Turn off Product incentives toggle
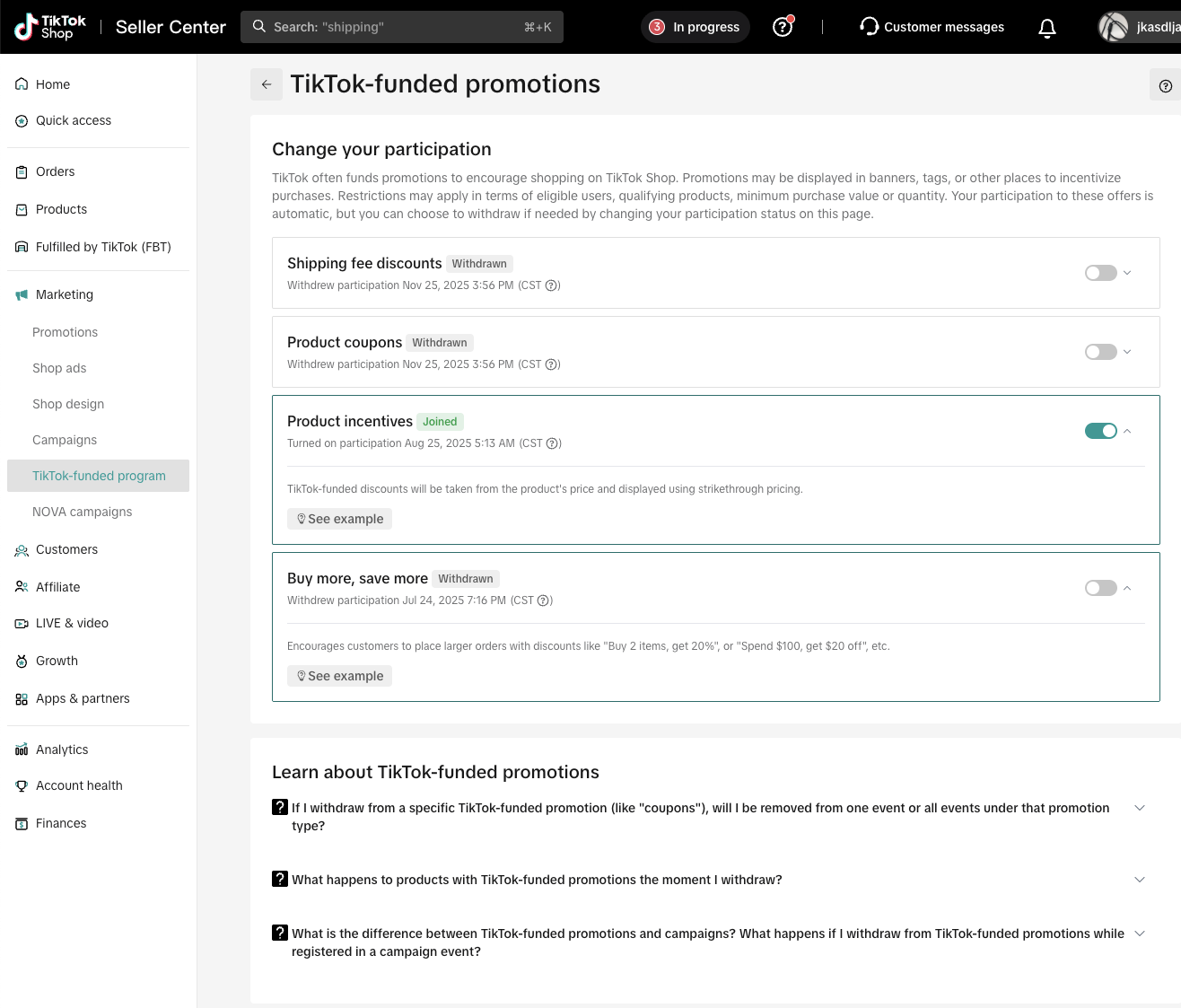This screenshot has width=1181, height=1008. (x=1100, y=431)
